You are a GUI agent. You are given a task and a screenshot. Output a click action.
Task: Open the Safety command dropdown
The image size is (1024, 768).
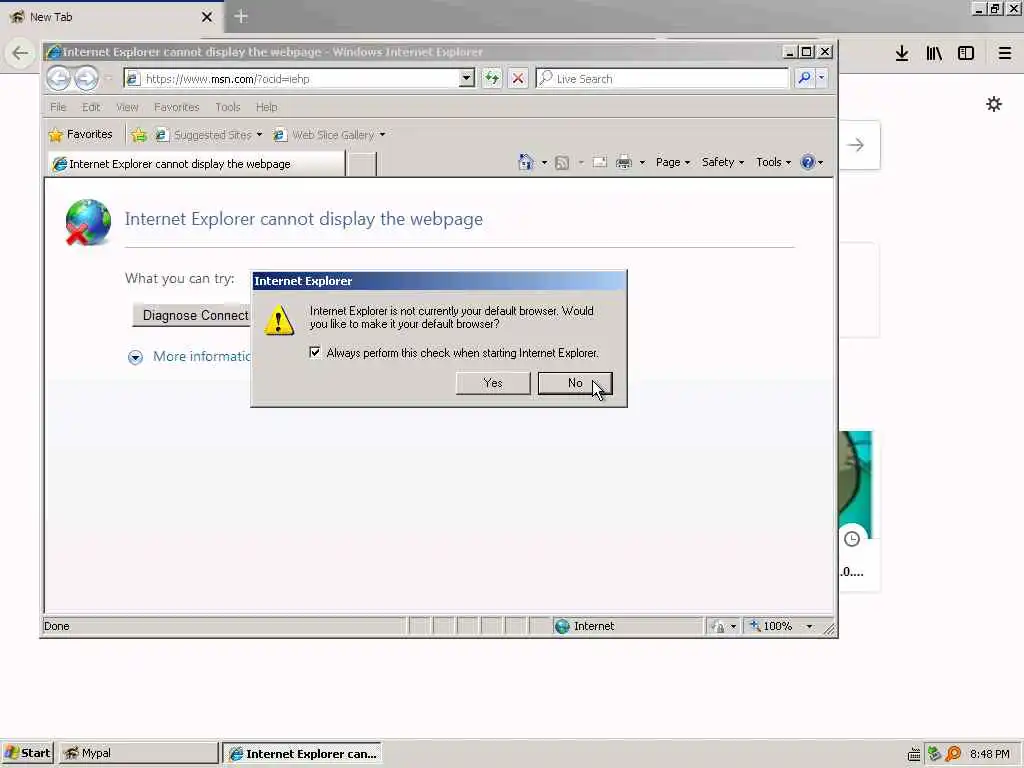coord(723,162)
